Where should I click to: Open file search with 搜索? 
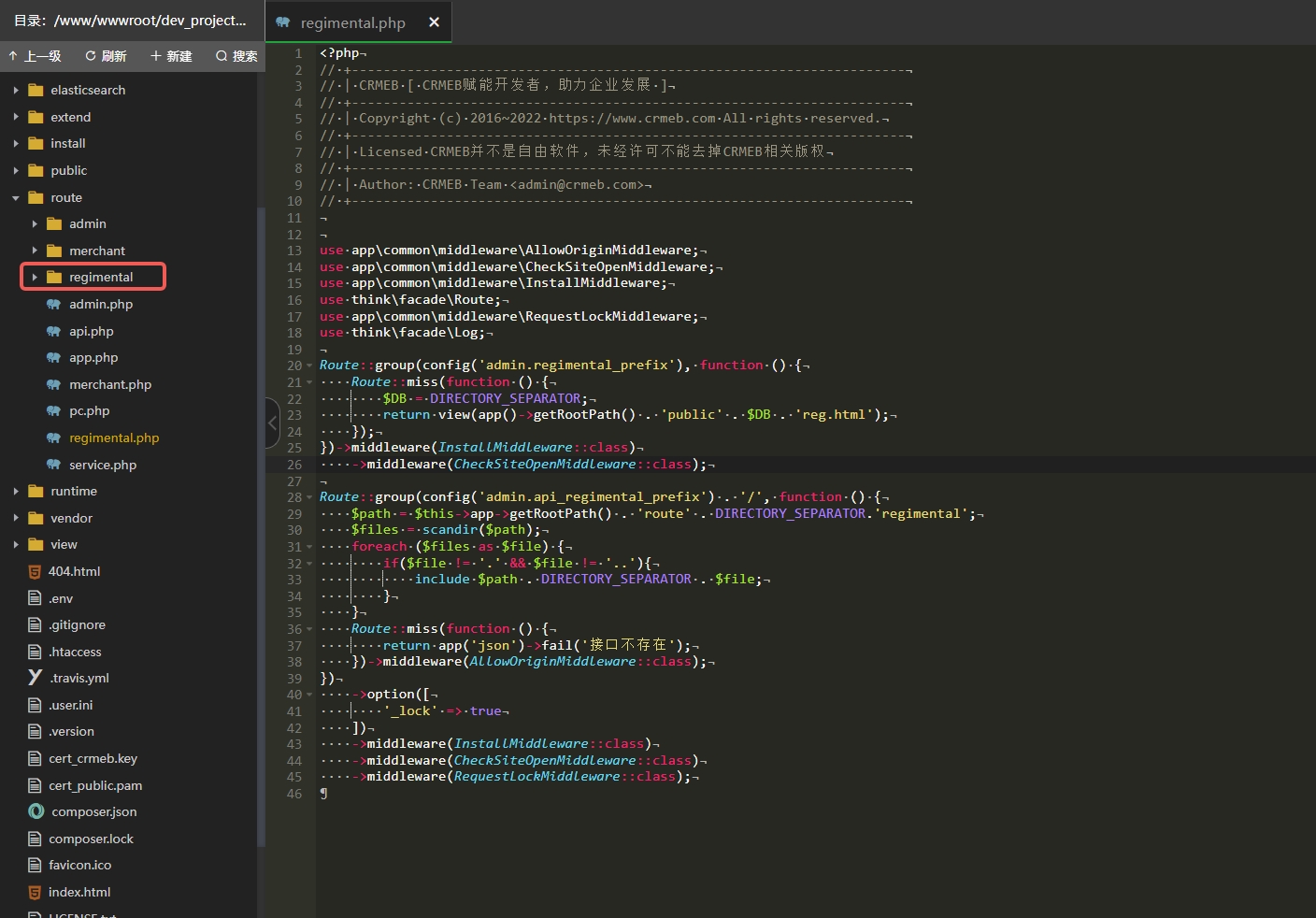236,56
